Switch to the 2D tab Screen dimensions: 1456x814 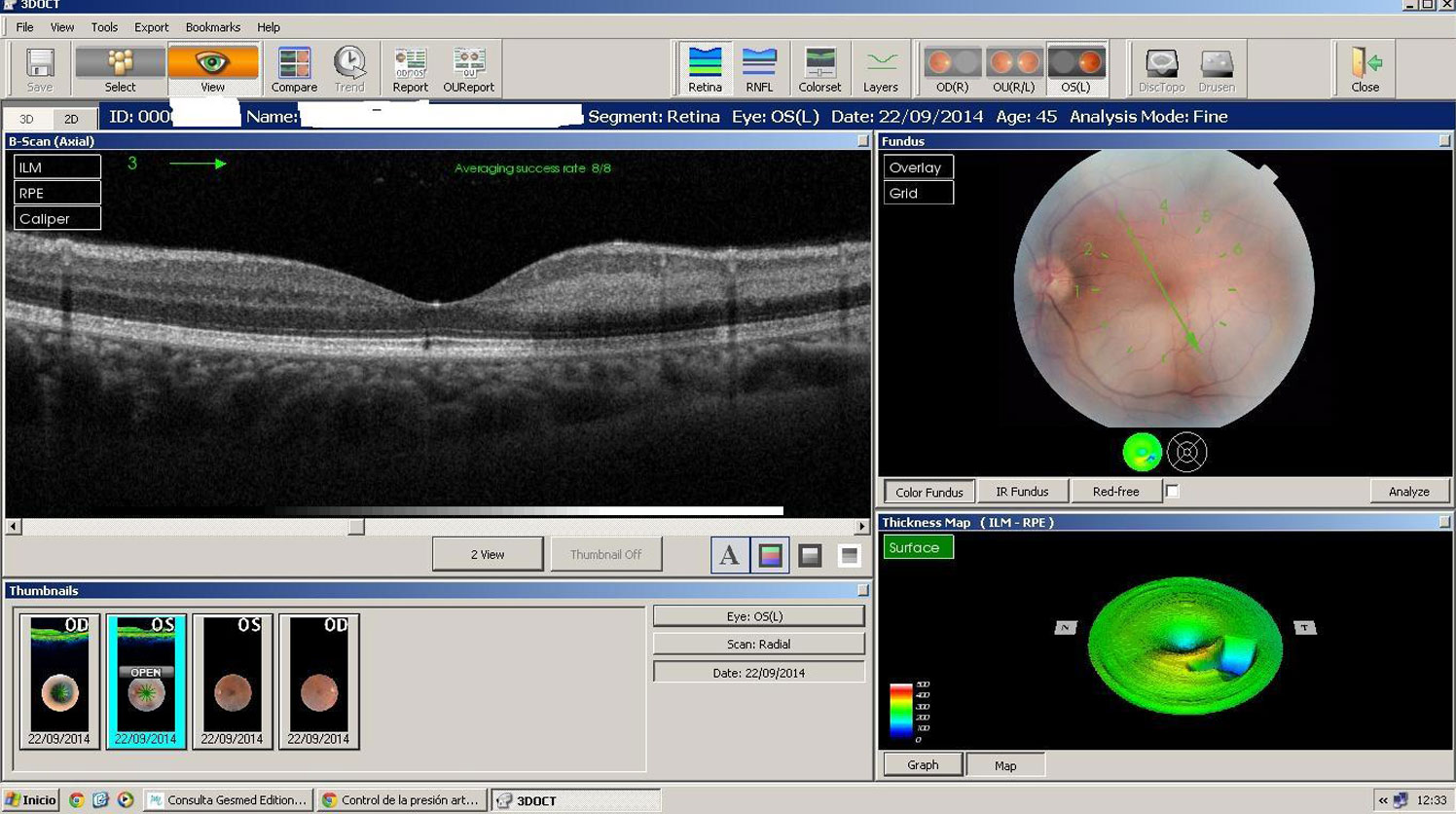coord(71,119)
